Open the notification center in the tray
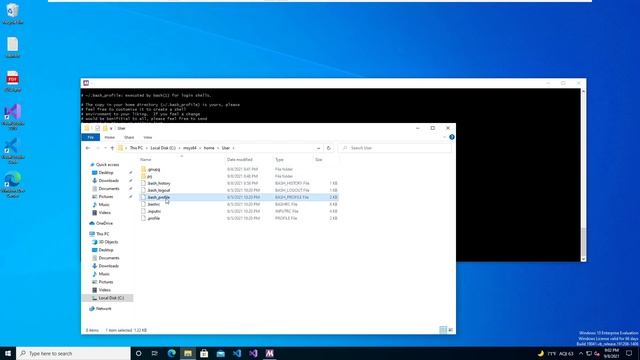Screen dimensions: 640x360 [x=629, y=353]
